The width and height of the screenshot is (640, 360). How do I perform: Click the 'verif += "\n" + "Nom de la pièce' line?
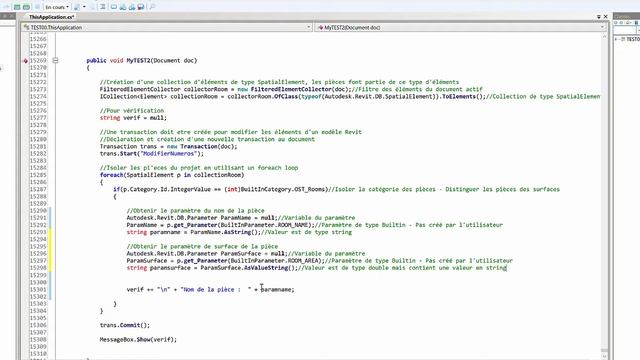pos(210,289)
